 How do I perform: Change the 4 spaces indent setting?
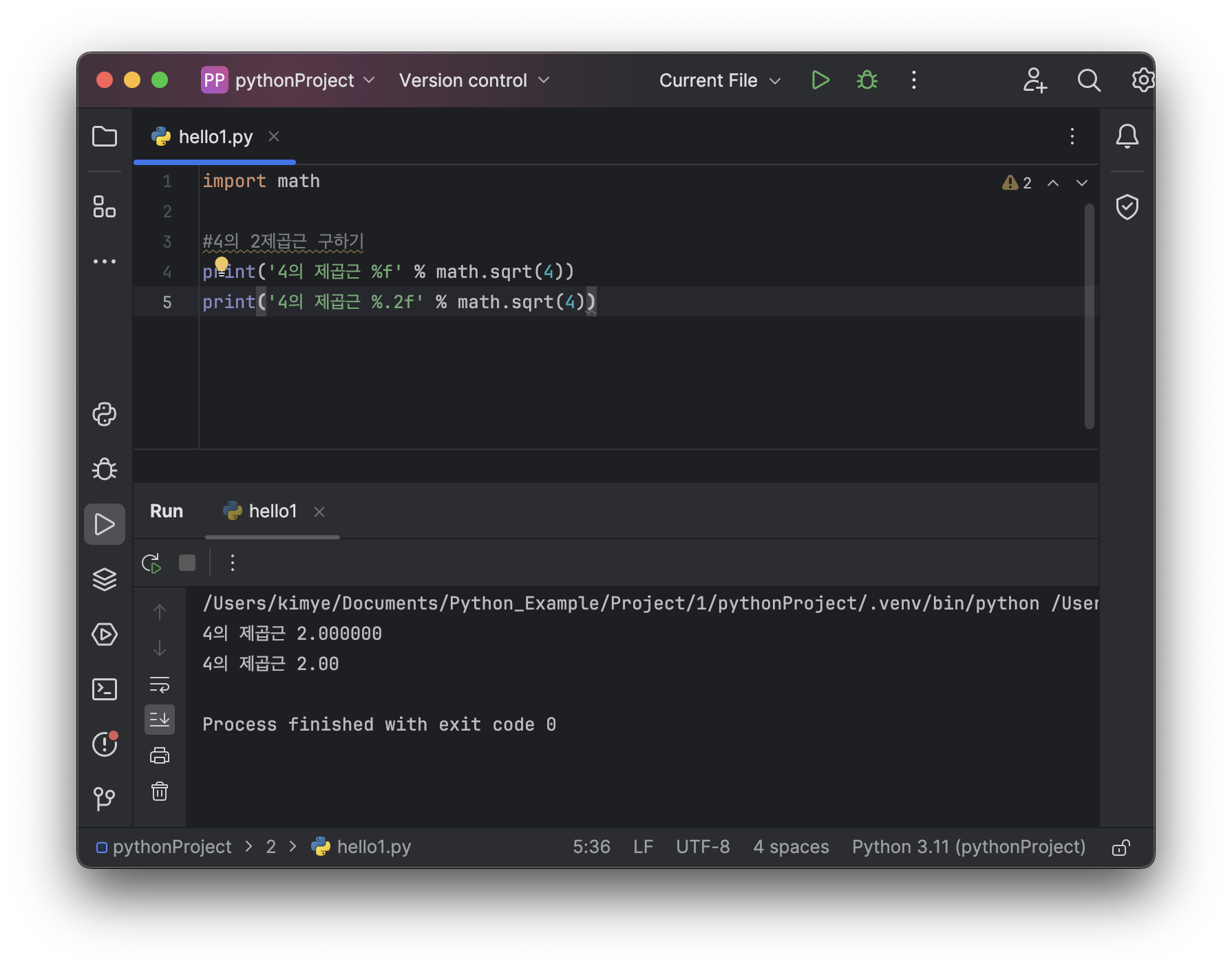pos(791,847)
